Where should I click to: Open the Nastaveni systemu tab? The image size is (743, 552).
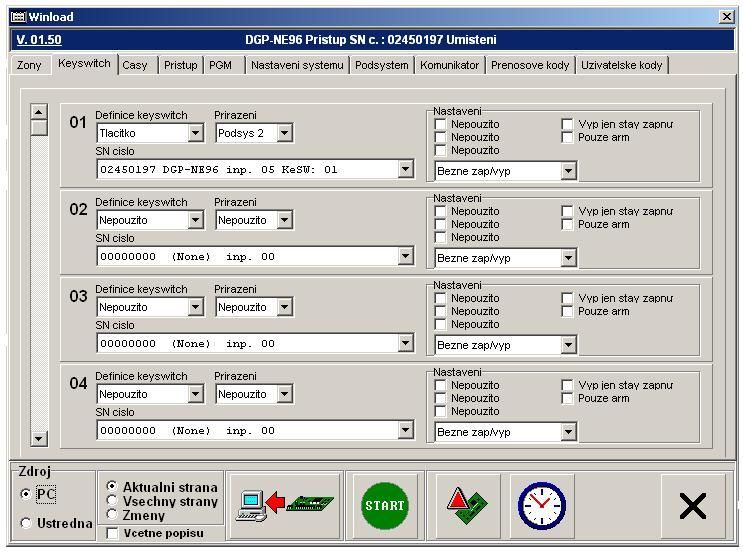pos(297,65)
